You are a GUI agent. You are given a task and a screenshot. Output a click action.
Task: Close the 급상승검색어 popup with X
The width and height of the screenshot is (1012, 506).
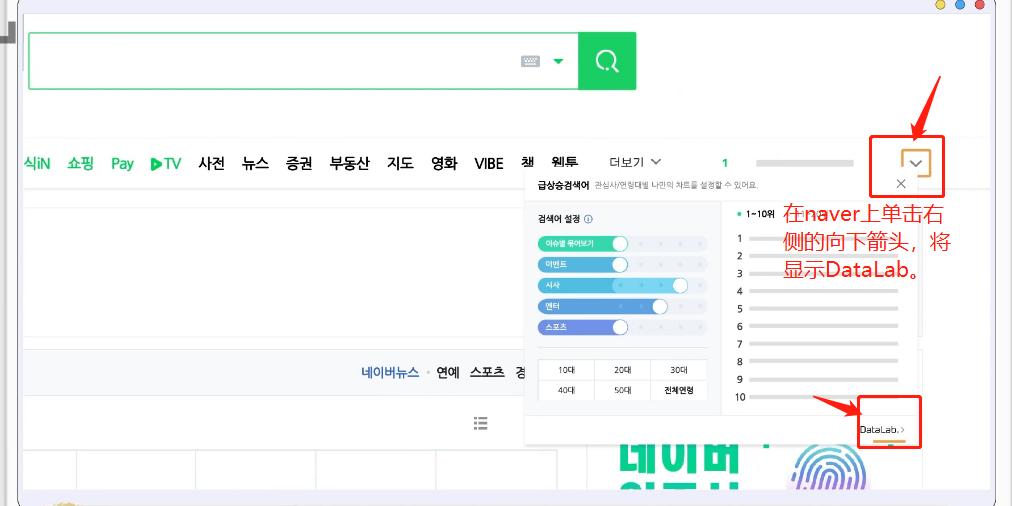click(x=901, y=183)
